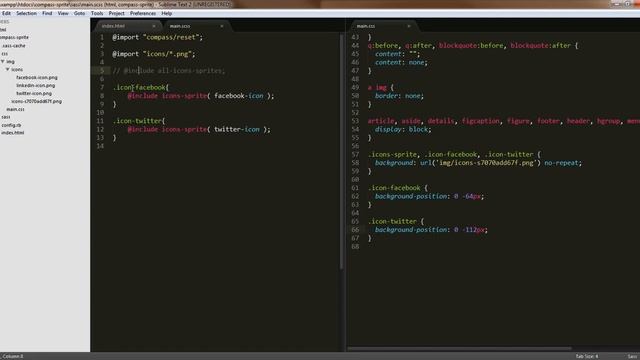
Task: Open the Preferences menu
Action: click(x=143, y=13)
